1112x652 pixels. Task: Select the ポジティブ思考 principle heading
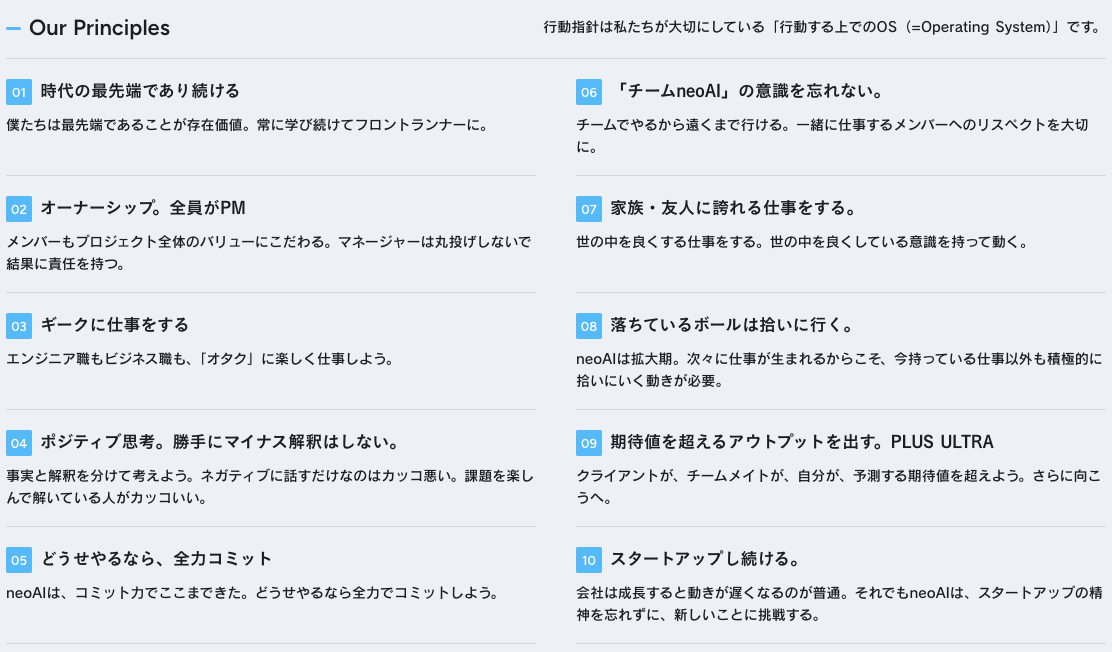(x=220, y=442)
